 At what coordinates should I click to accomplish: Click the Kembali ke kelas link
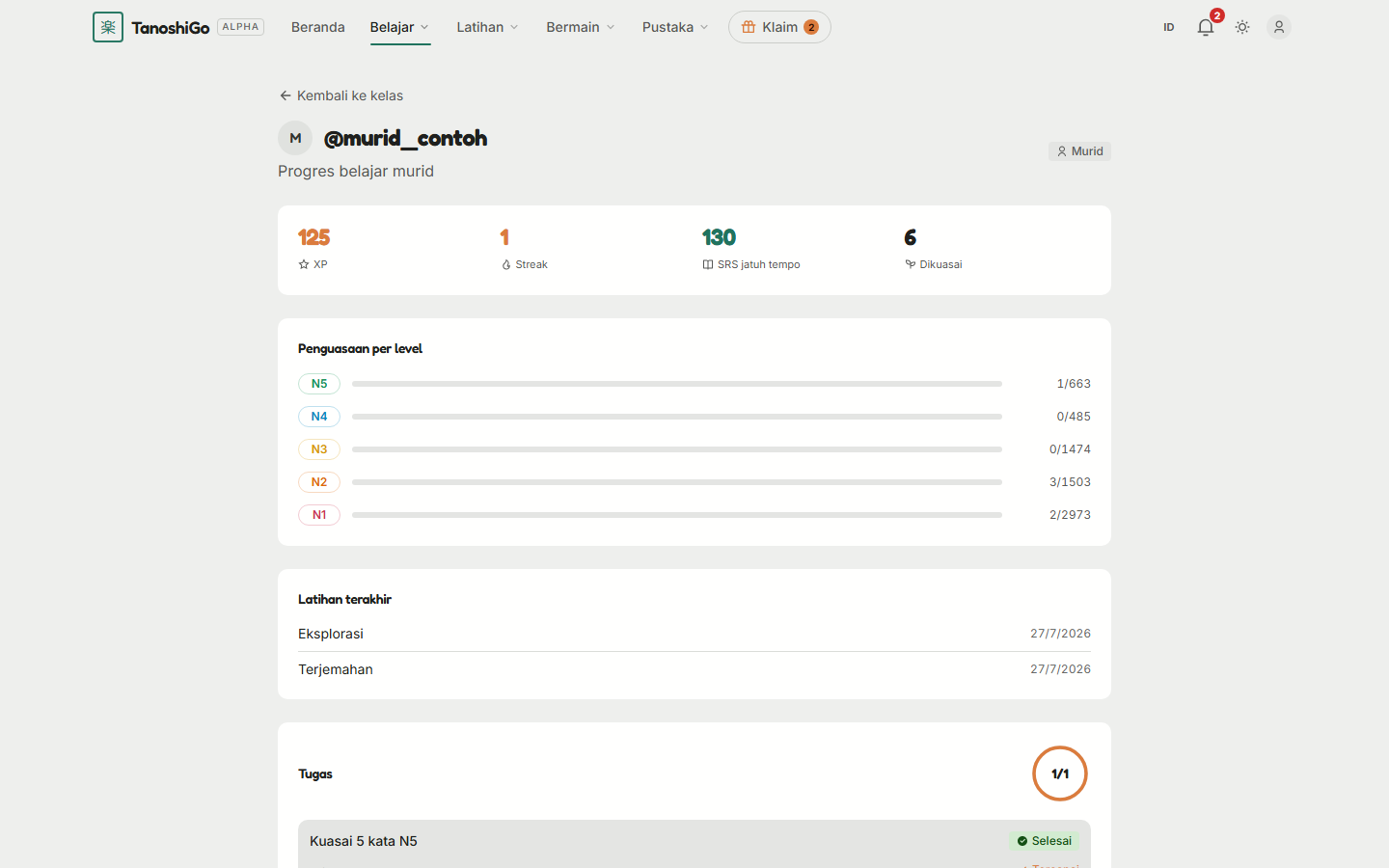(341, 95)
